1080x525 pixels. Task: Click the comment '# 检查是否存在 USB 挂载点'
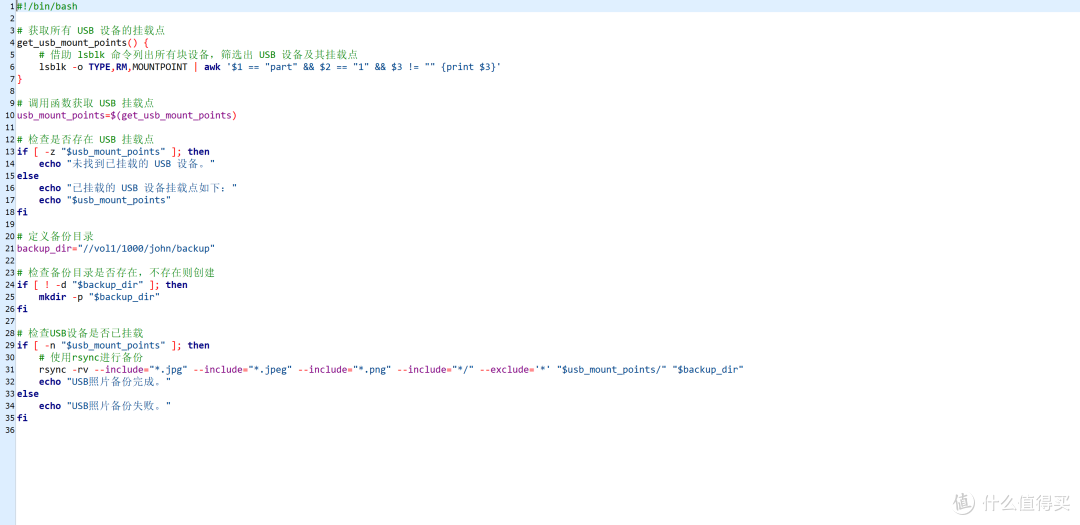(85, 140)
